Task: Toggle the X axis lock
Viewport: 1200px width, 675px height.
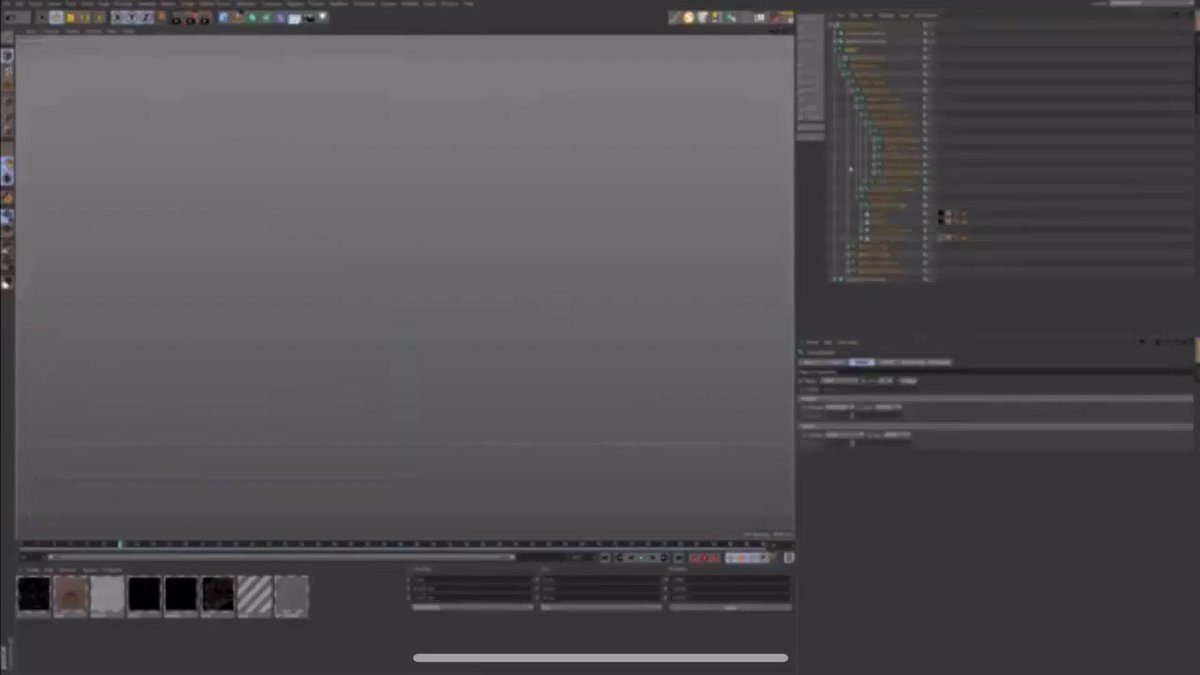Action: (x=117, y=17)
